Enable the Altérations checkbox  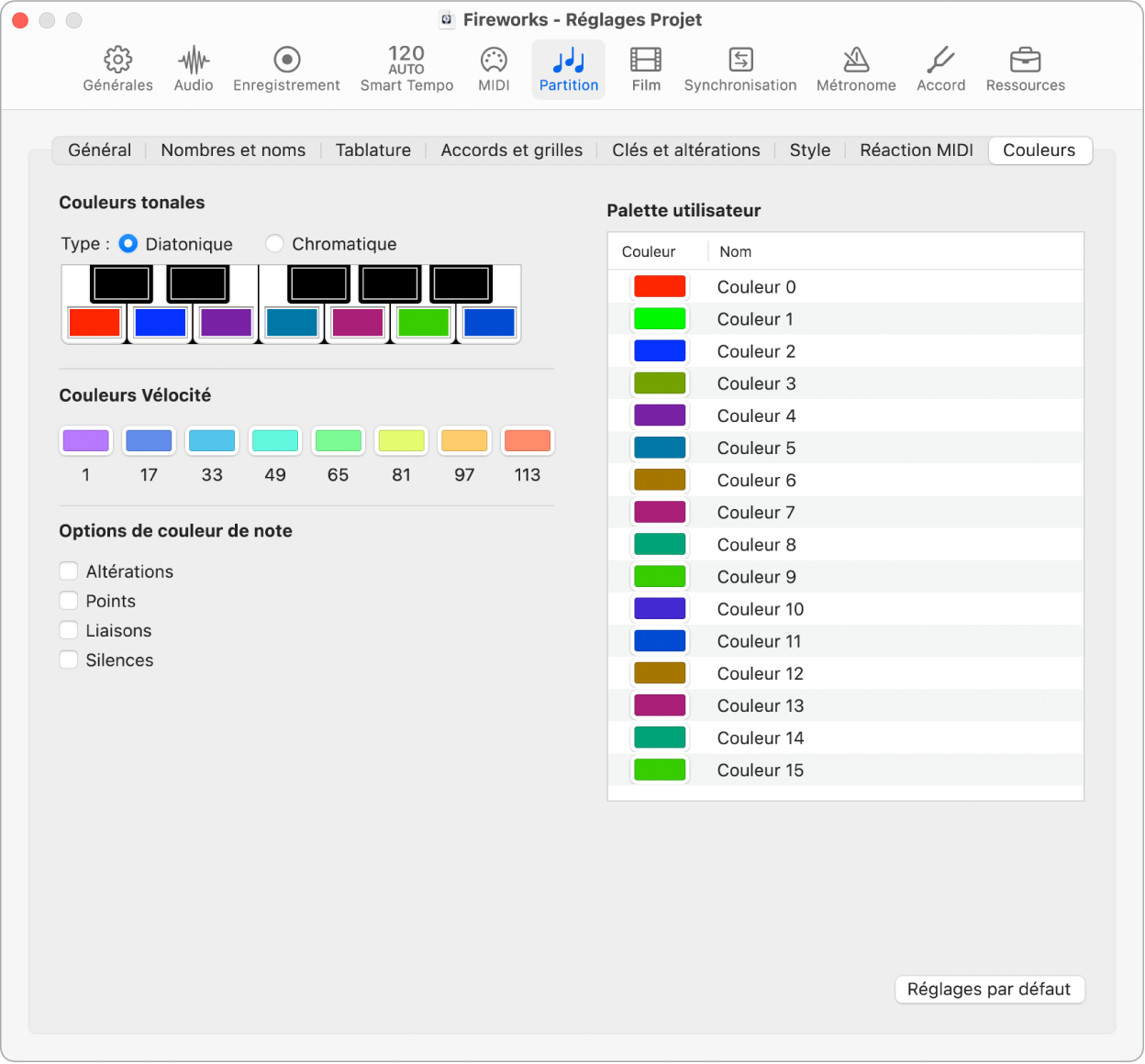69,571
